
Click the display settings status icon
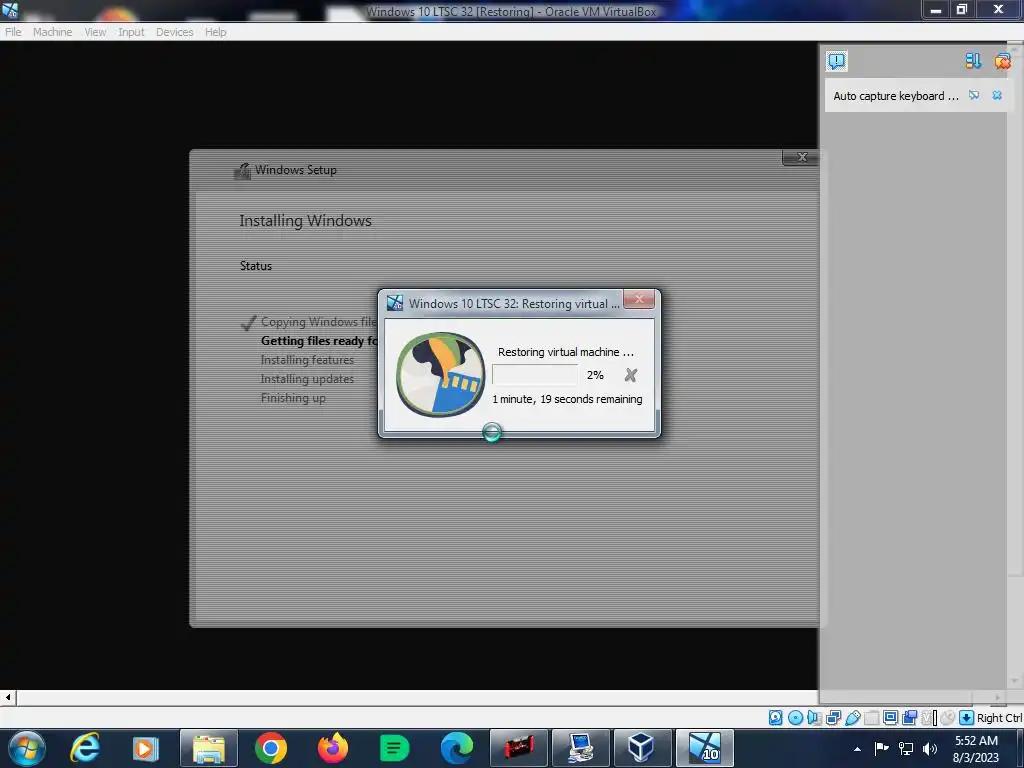tap(890, 718)
